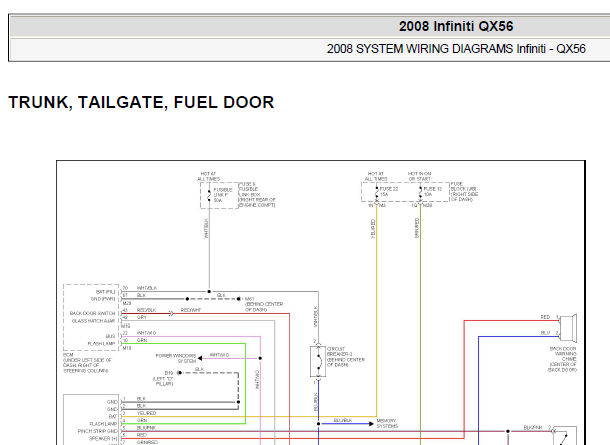Click the "BLU" wire label at chime pin 2

545,333
